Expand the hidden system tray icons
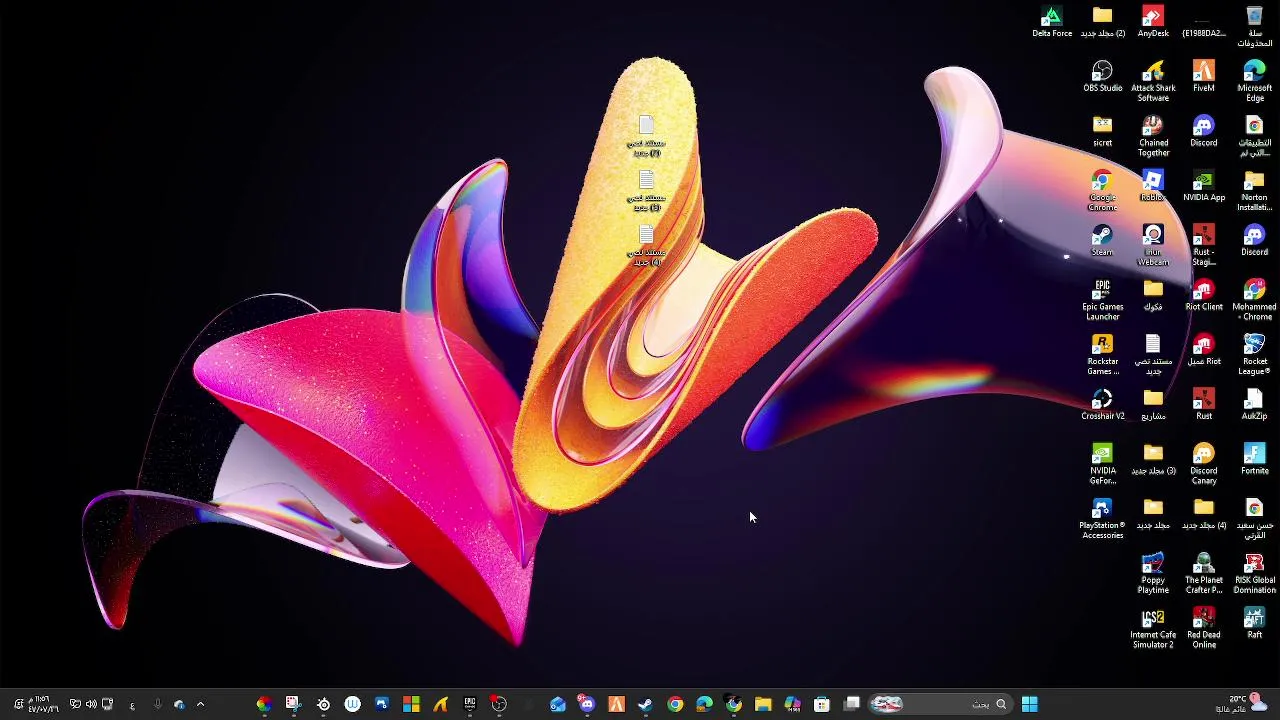 click(200, 704)
